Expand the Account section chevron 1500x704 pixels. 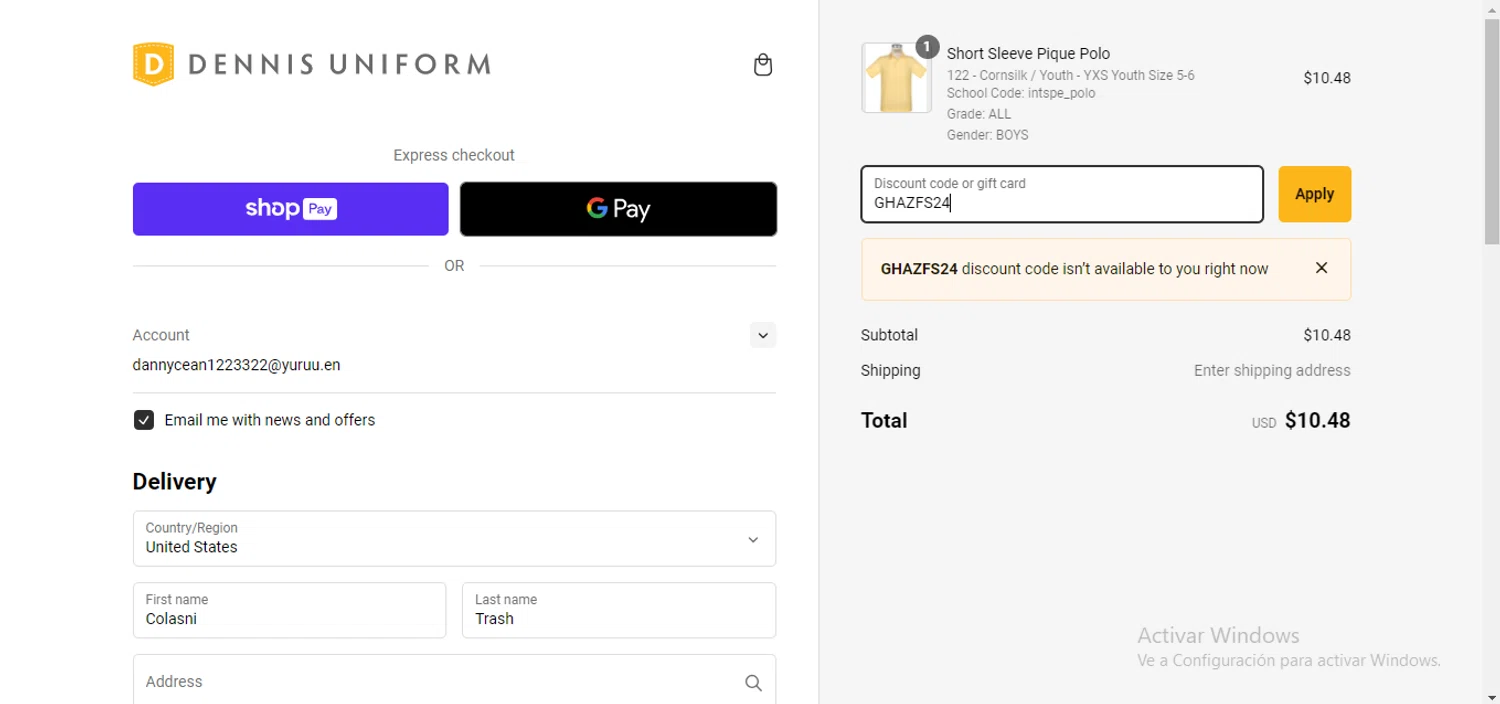tap(763, 335)
